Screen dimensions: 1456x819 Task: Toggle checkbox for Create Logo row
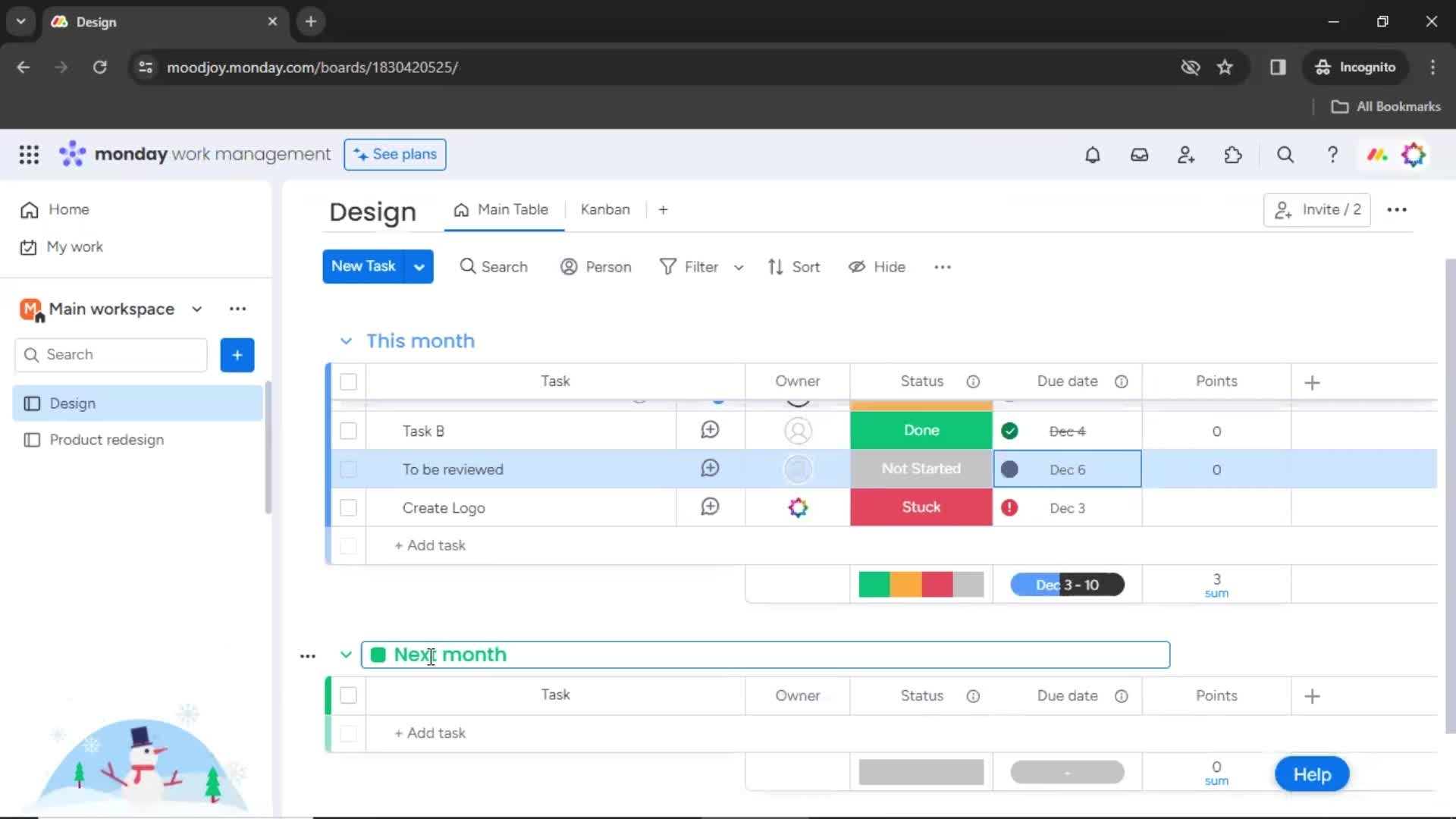click(x=348, y=507)
